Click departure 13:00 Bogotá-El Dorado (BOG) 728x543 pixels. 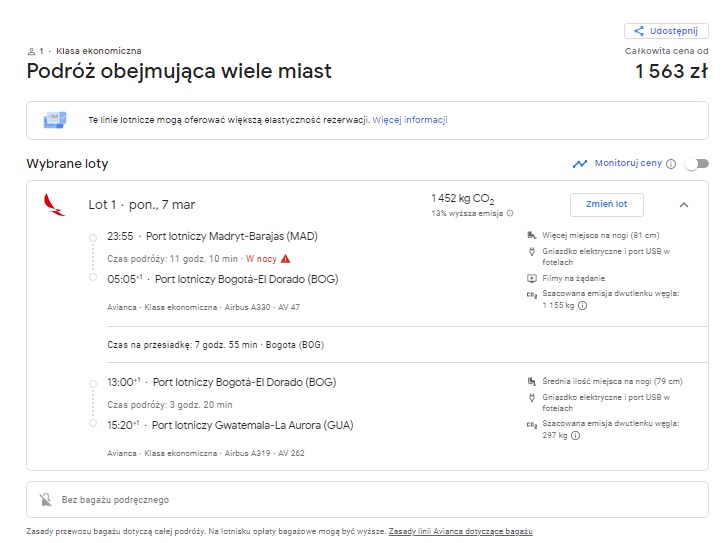221,382
